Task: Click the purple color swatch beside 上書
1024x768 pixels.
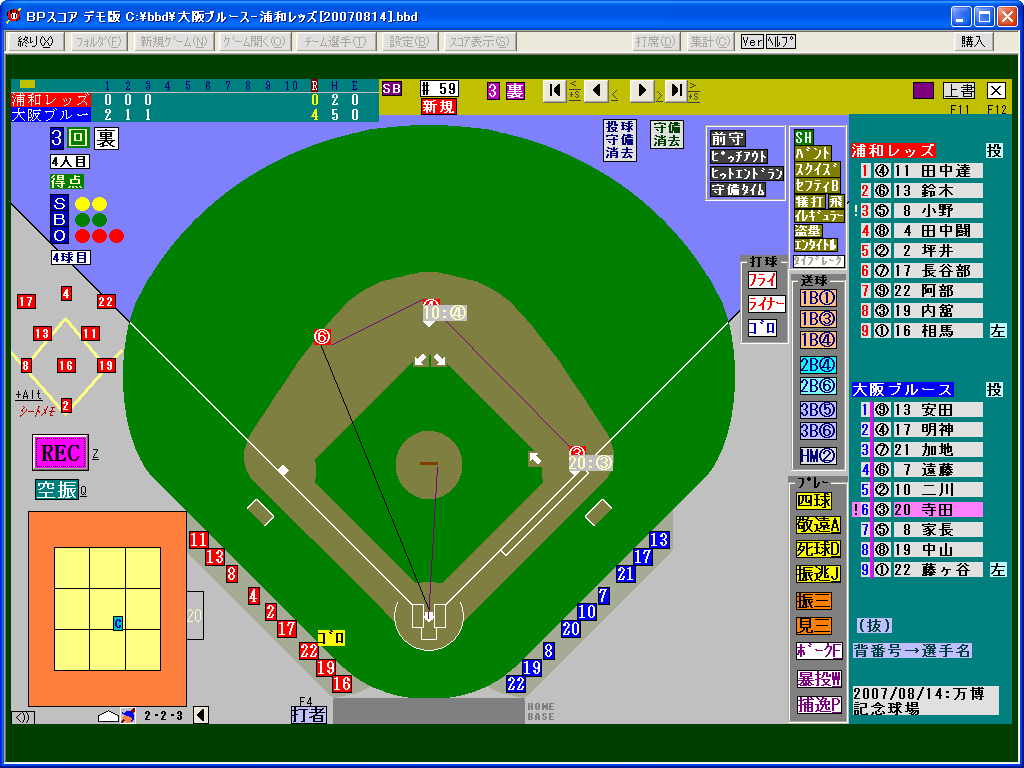Action: coord(923,90)
